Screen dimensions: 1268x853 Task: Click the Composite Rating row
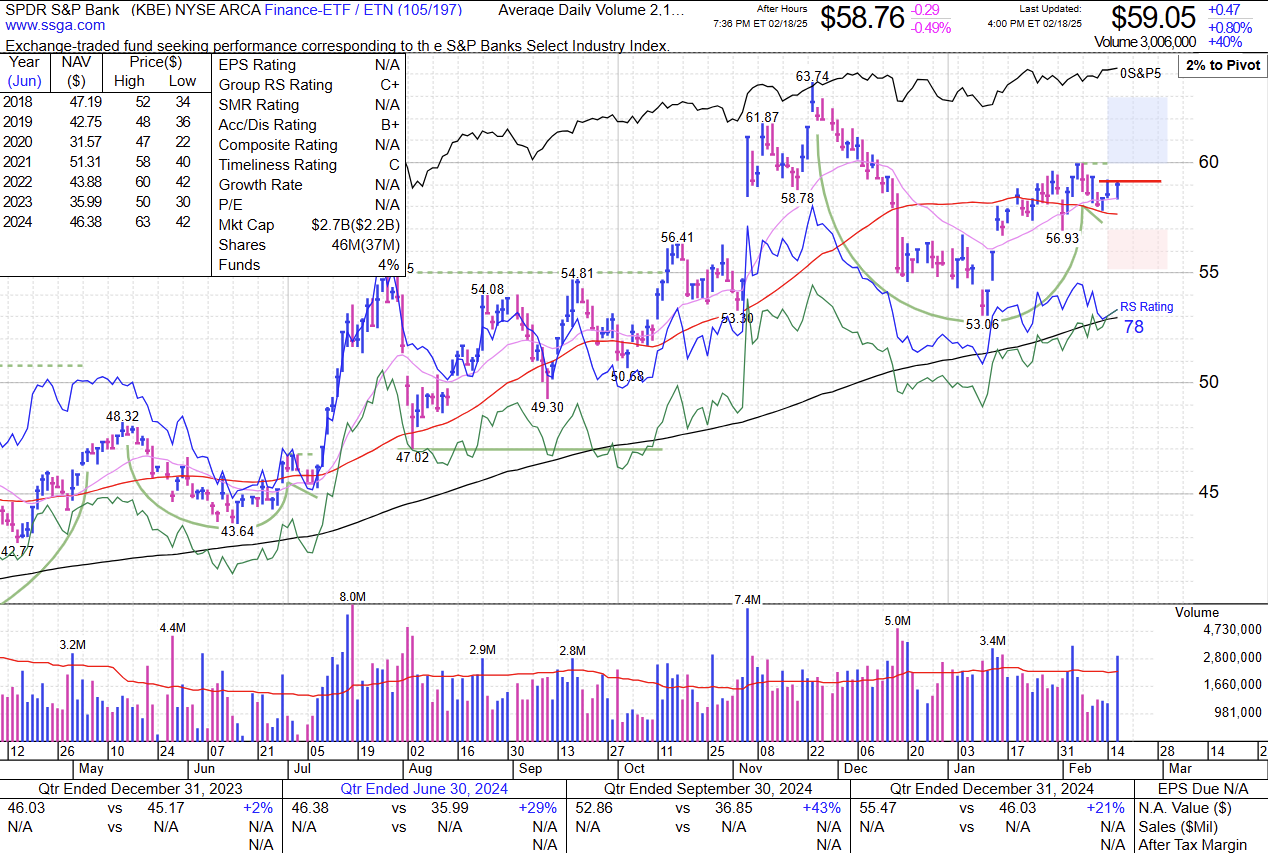[x=309, y=145]
